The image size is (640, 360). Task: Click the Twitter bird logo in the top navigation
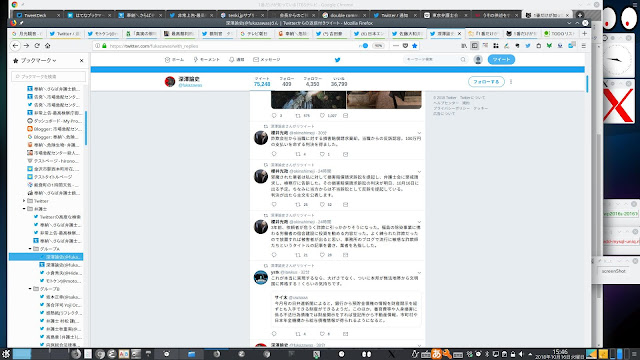click(338, 60)
